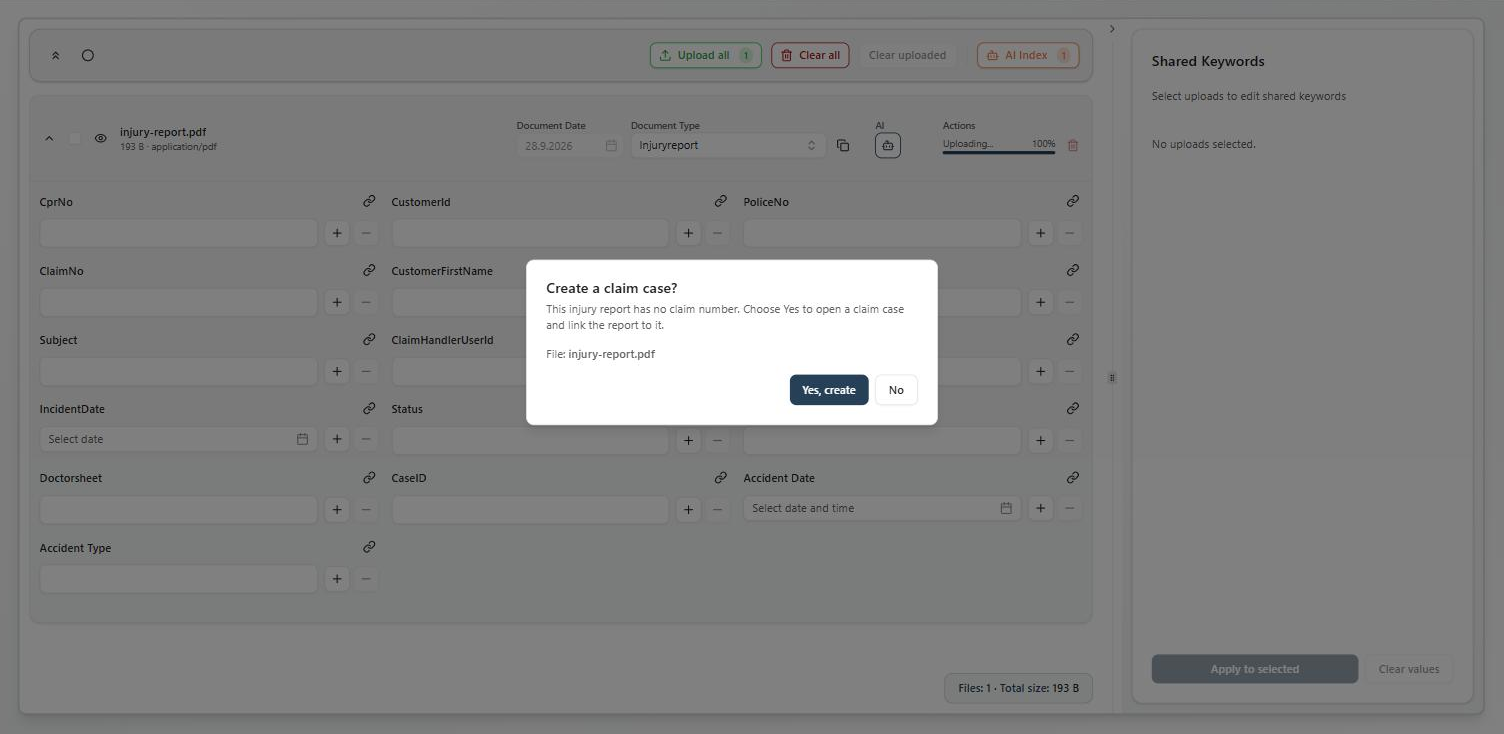Focus the CprNo input field
The image size is (1504, 734).
pos(179,233)
